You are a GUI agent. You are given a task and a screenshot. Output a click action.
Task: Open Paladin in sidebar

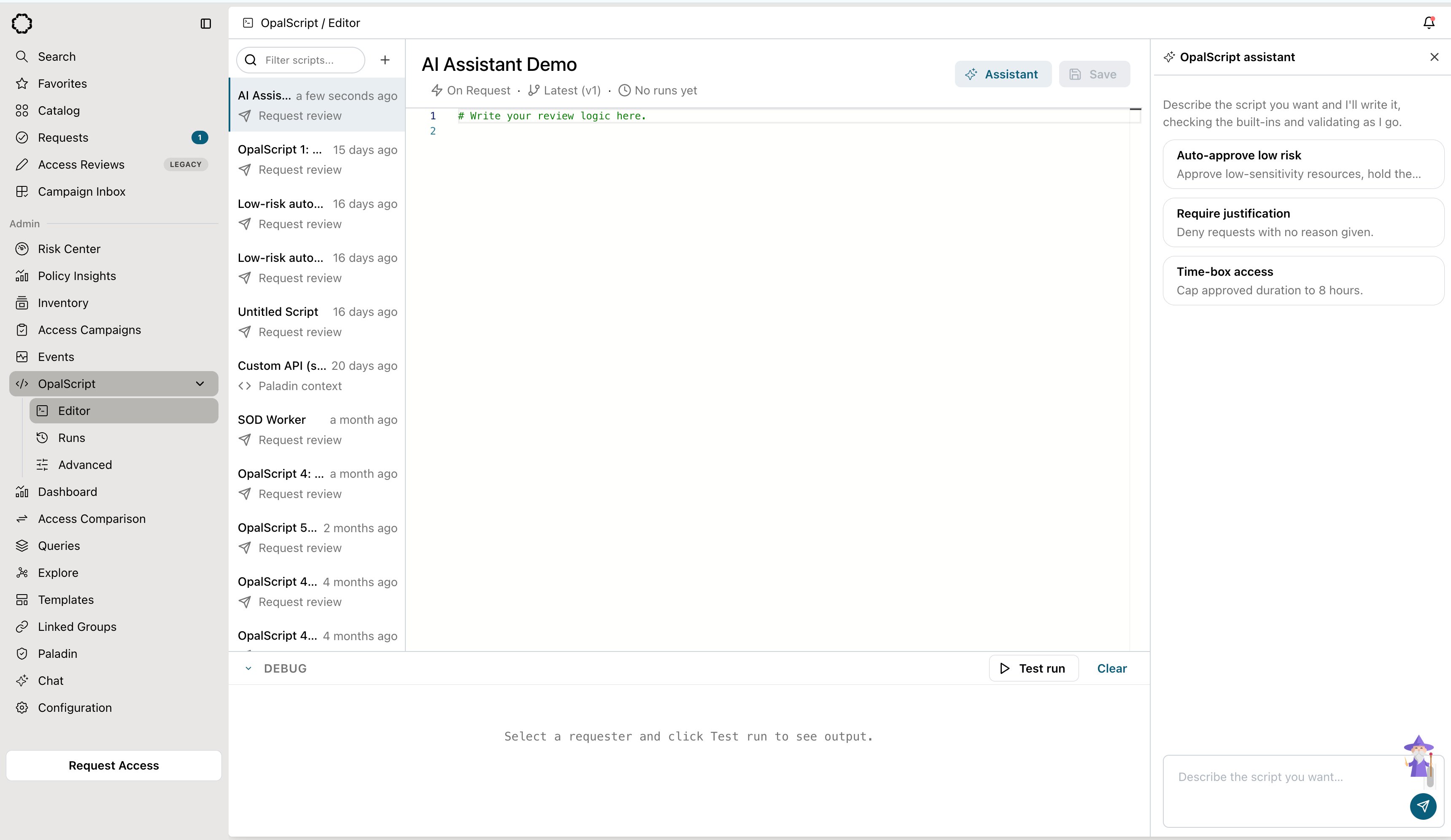click(114, 654)
